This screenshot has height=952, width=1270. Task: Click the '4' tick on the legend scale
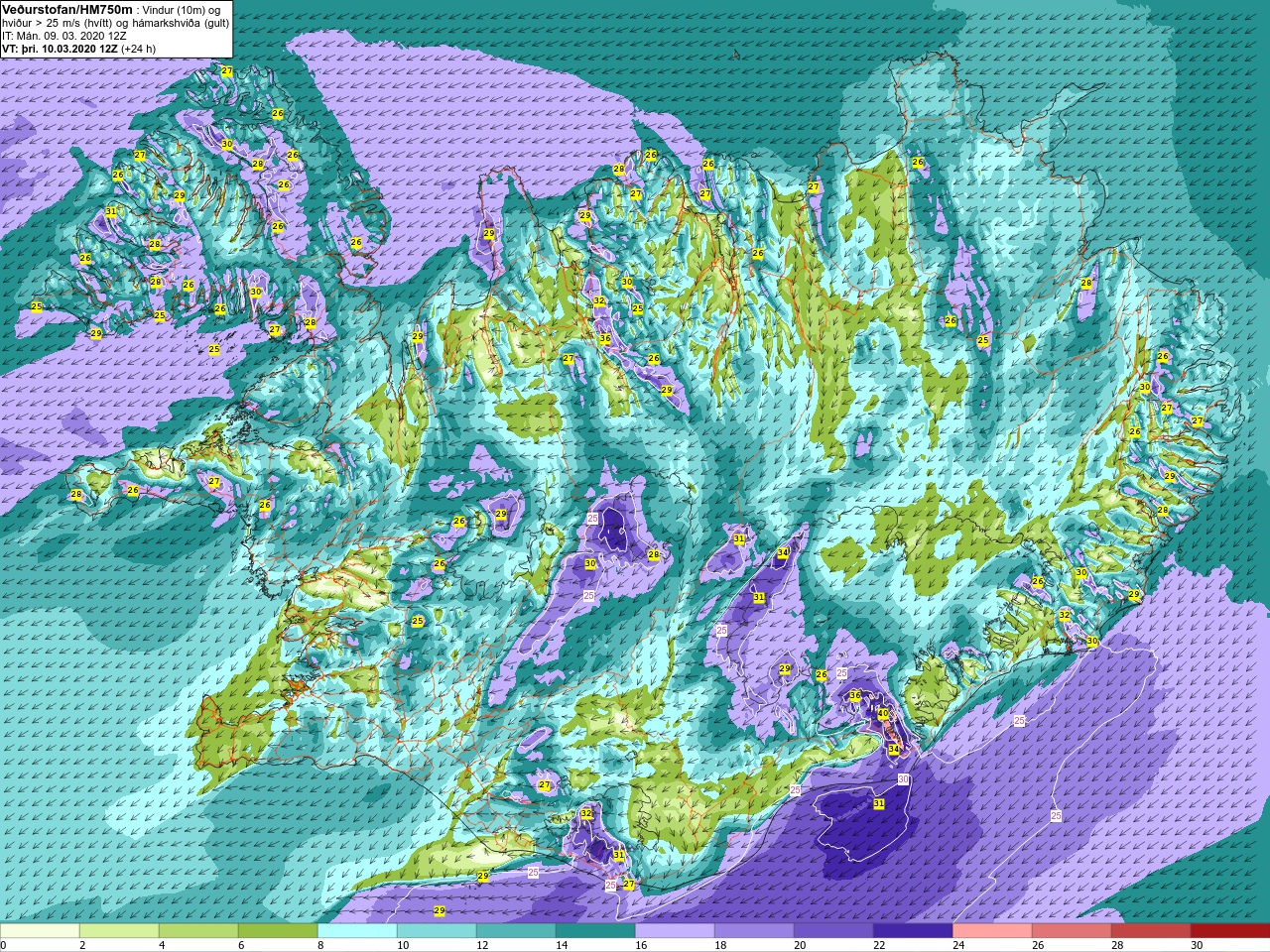click(162, 945)
